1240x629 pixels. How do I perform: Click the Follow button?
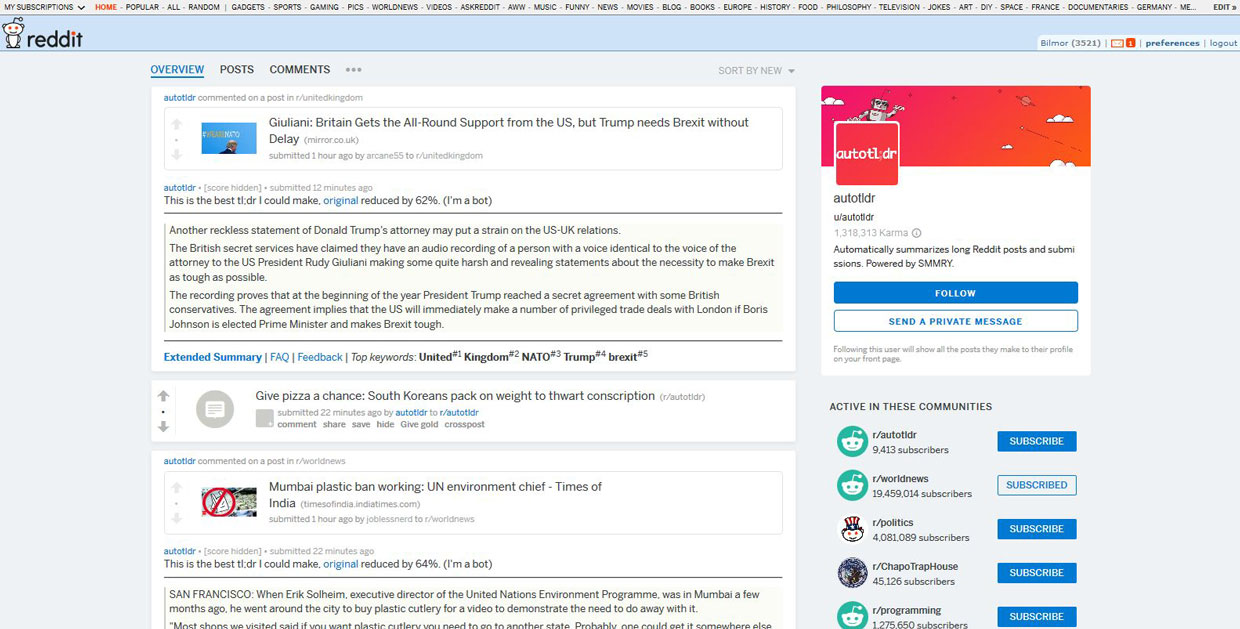pos(956,293)
